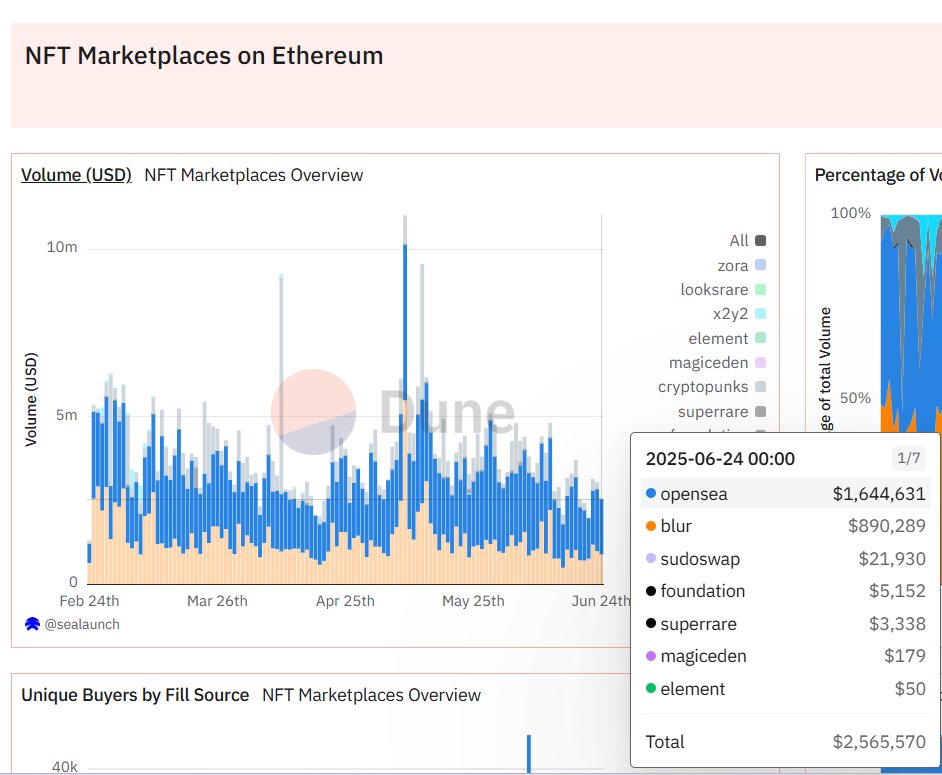This screenshot has width=942, height=775.
Task: Select the foundation row in tooltip
Action: point(785,591)
